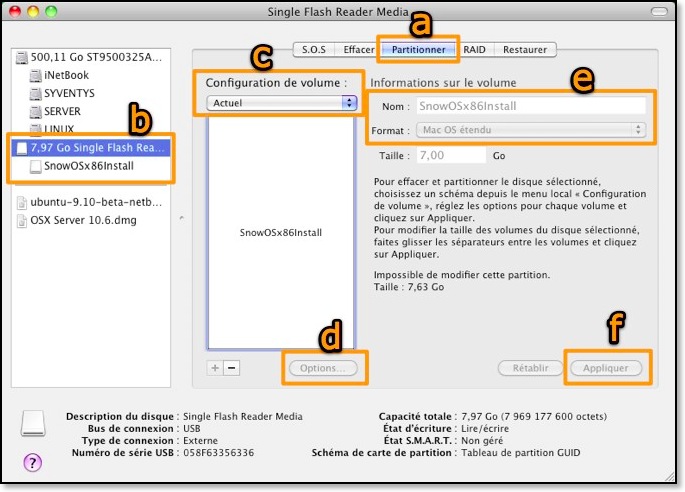This screenshot has width=685, height=492.
Task: Click the USB serial number 058F63356336
Action: click(218, 453)
